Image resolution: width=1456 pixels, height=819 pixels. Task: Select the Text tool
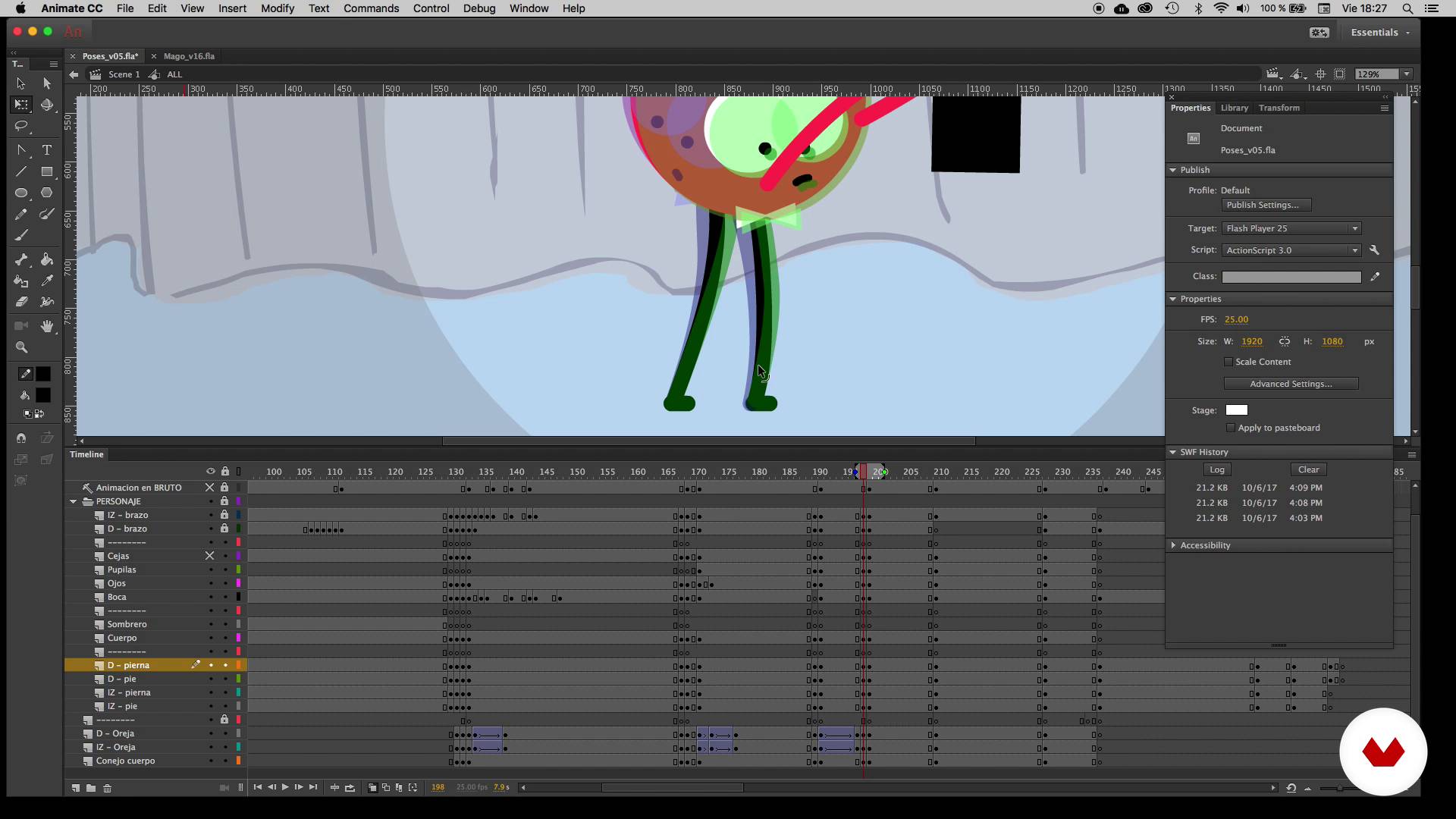tap(47, 150)
